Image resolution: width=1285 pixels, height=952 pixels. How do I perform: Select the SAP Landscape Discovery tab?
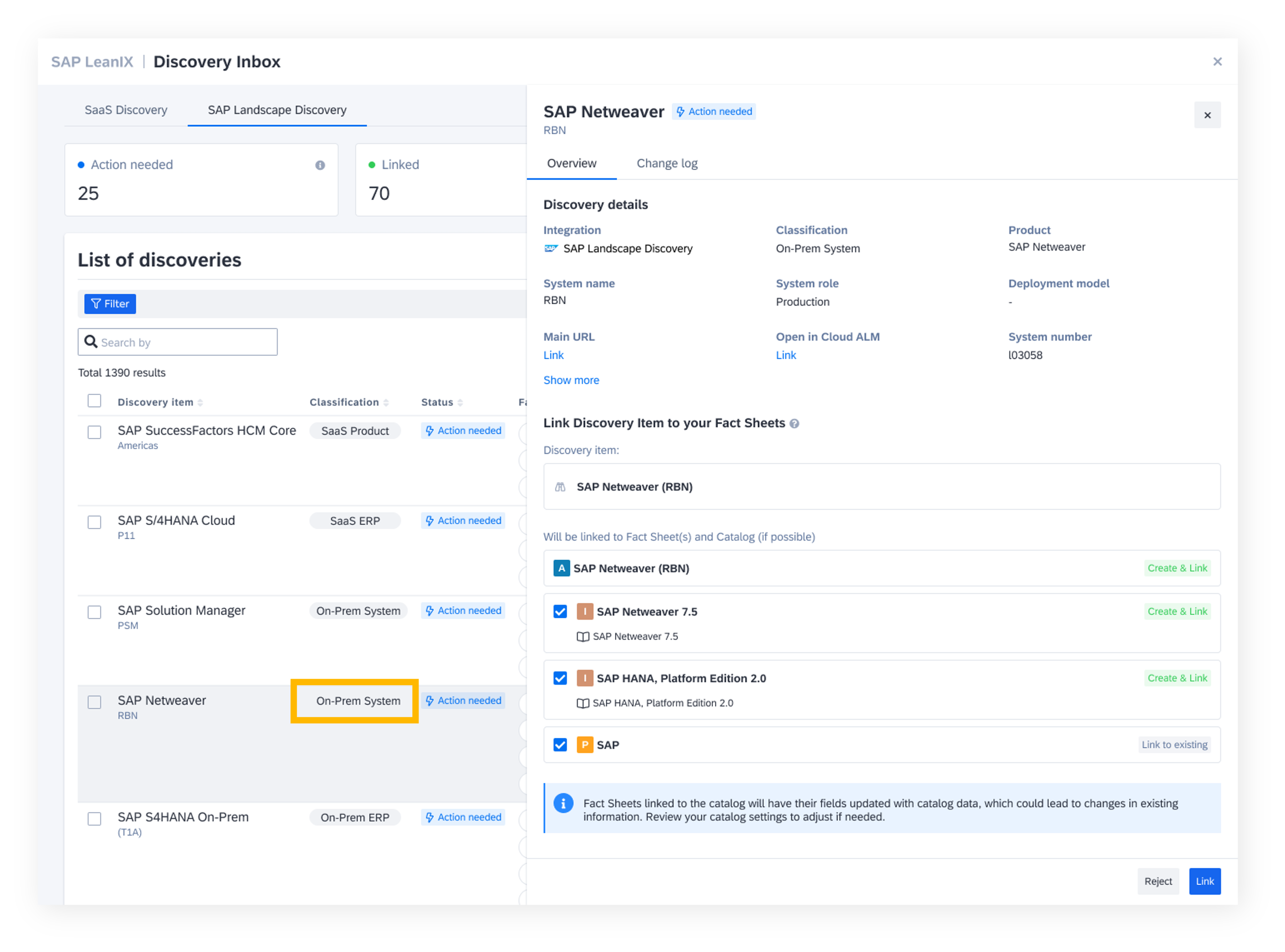[277, 110]
